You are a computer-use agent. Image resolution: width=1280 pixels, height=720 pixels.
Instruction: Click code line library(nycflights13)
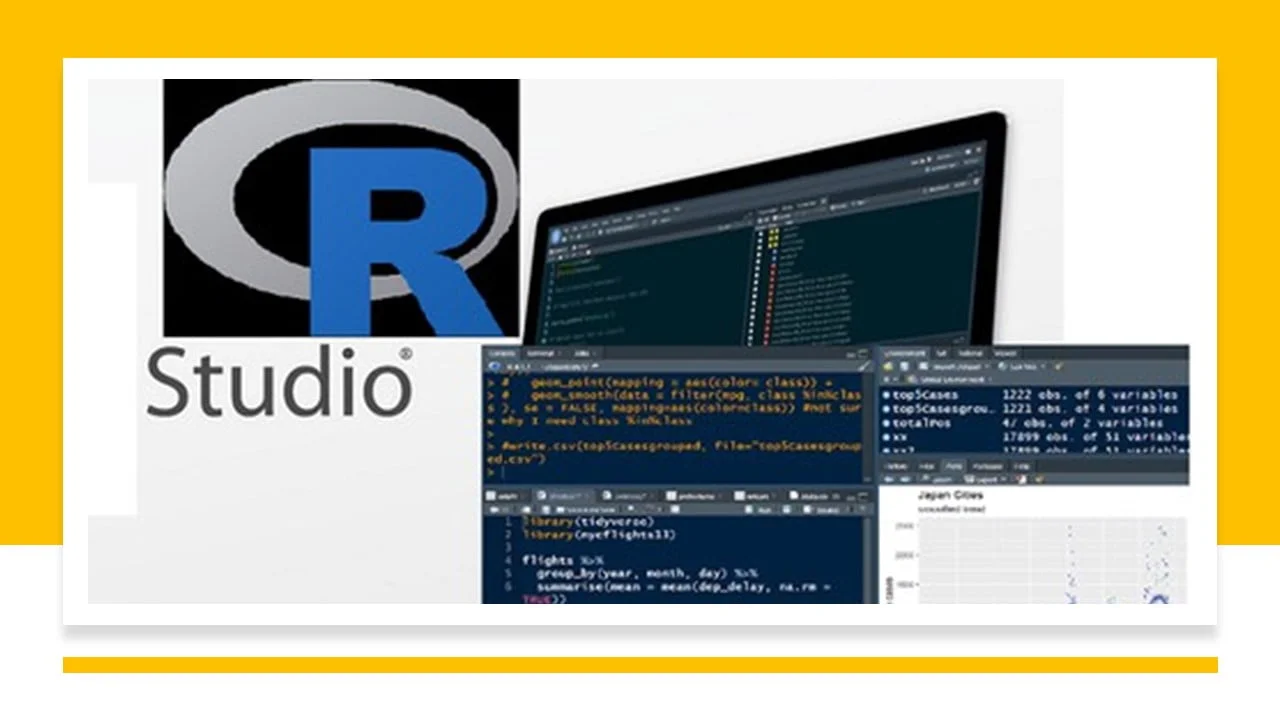599,535
